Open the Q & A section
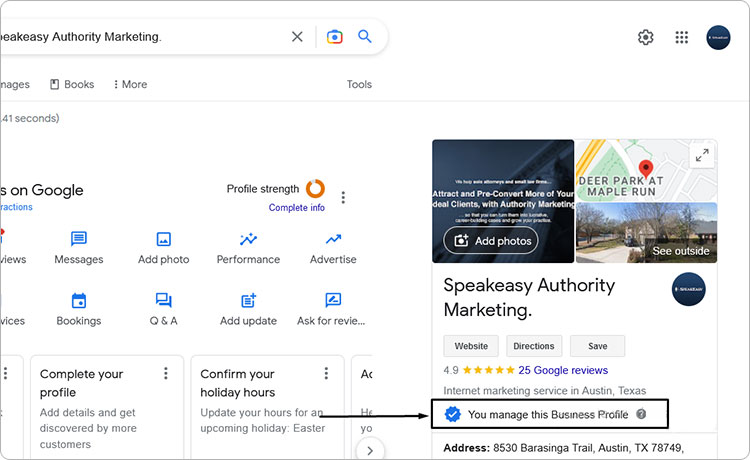Screen dimensions: 750x460 [x=164, y=309]
